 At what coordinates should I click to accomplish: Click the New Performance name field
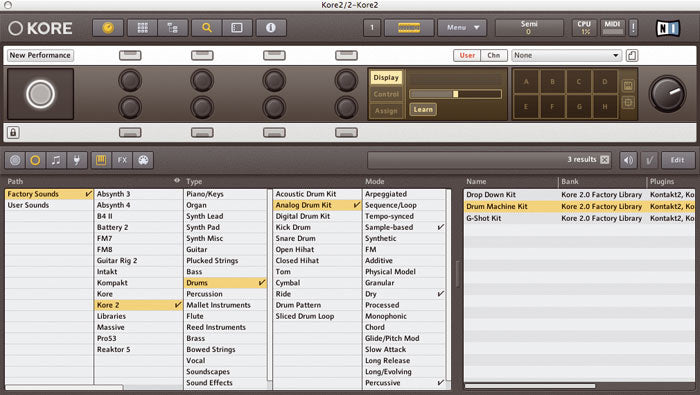(40, 55)
